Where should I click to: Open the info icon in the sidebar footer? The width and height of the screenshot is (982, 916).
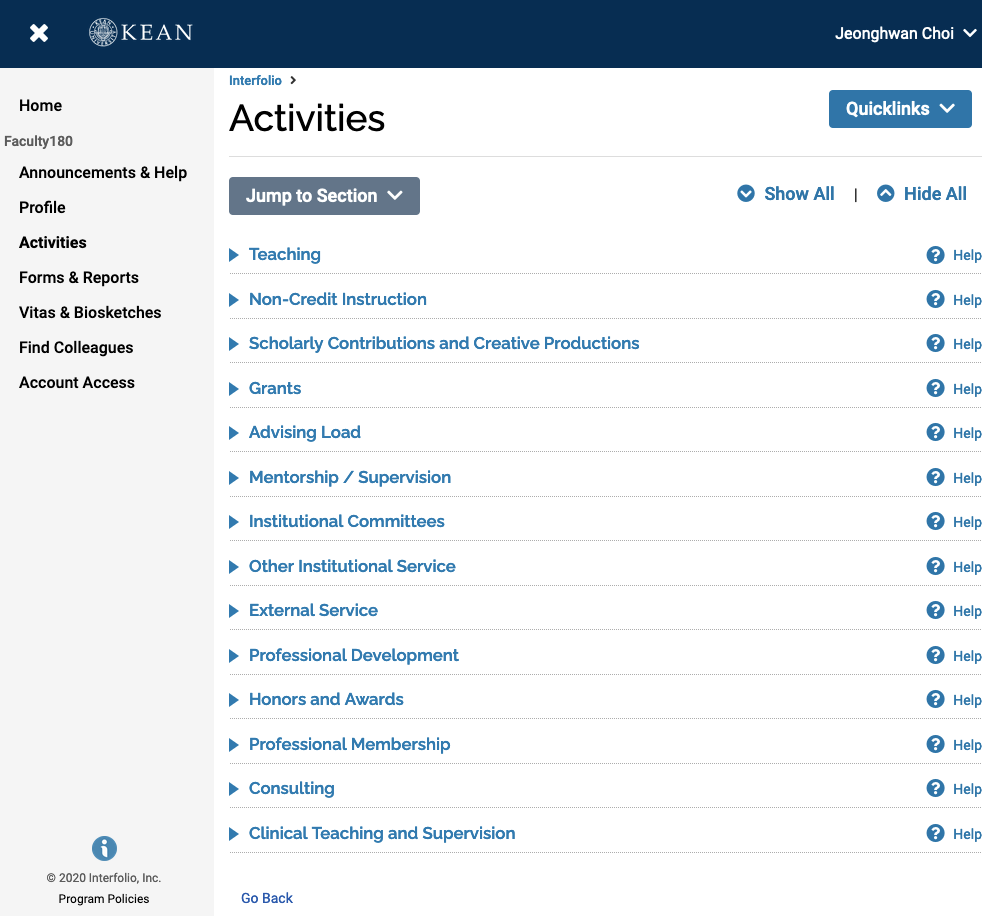pos(104,848)
